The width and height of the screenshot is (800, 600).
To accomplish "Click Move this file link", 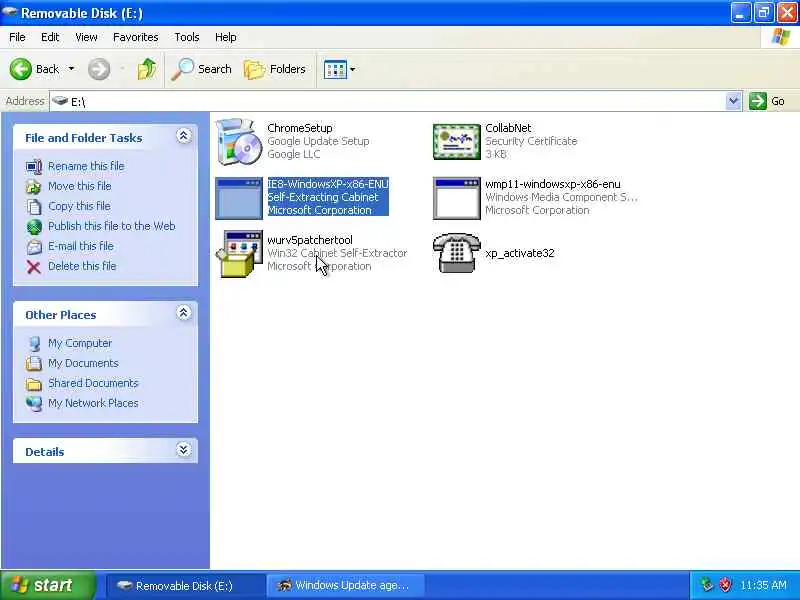I will pos(80,186).
